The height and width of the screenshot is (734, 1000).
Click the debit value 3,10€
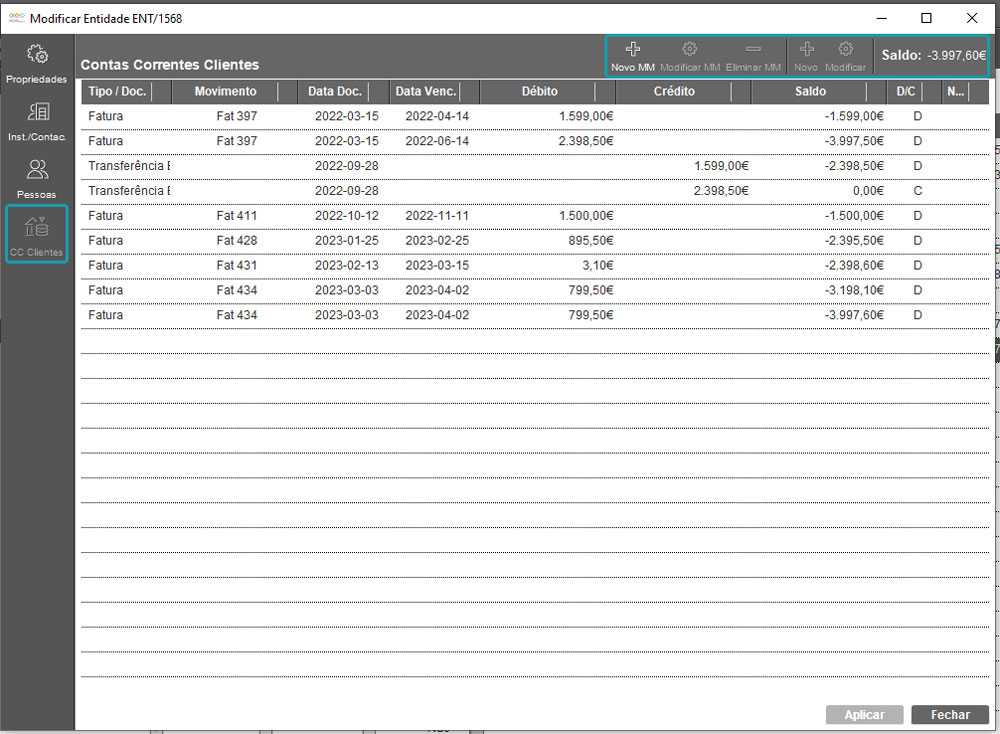598,265
